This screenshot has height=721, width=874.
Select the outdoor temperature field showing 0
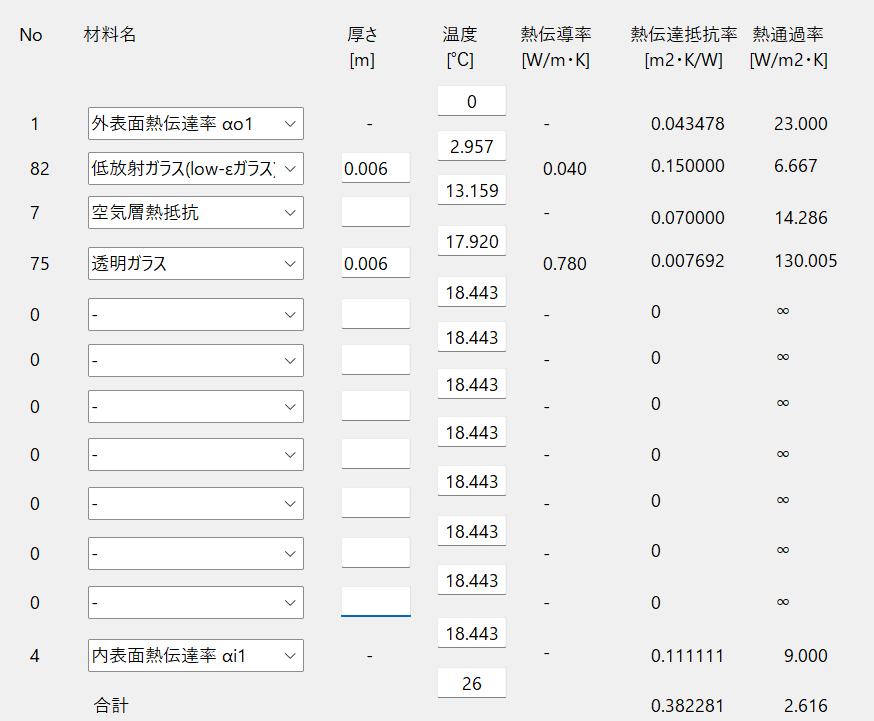tap(472, 101)
